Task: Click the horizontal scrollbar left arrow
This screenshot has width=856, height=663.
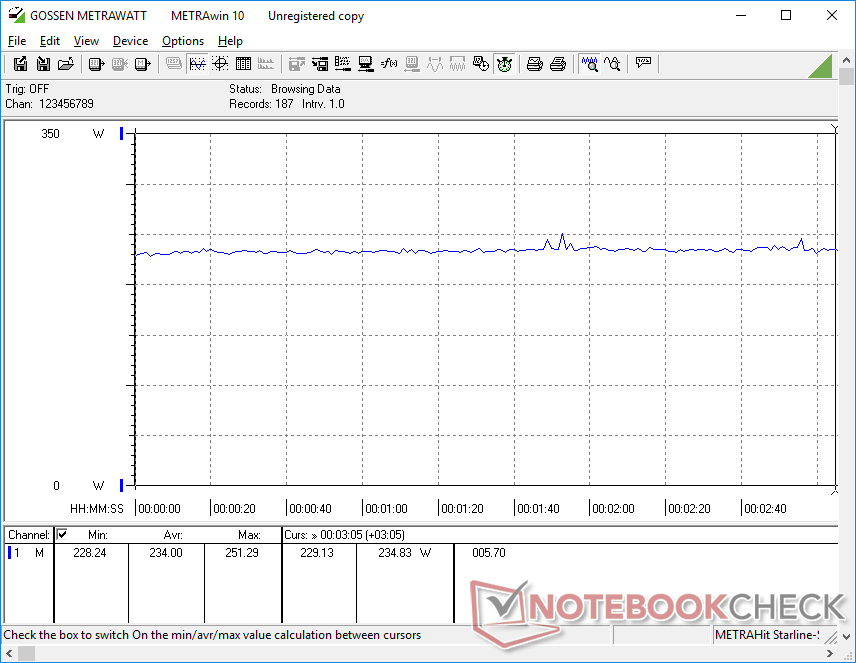Action: 9,653
